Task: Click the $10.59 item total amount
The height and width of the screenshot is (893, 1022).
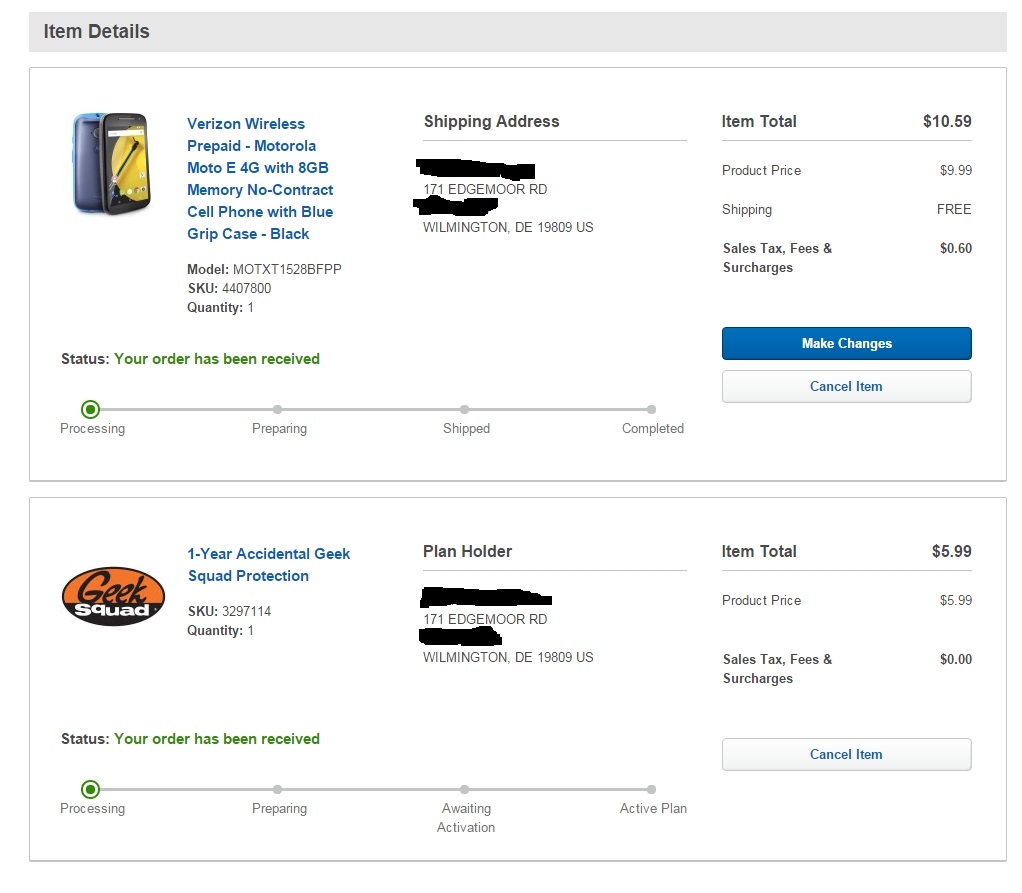Action: pyautogui.click(x=946, y=122)
